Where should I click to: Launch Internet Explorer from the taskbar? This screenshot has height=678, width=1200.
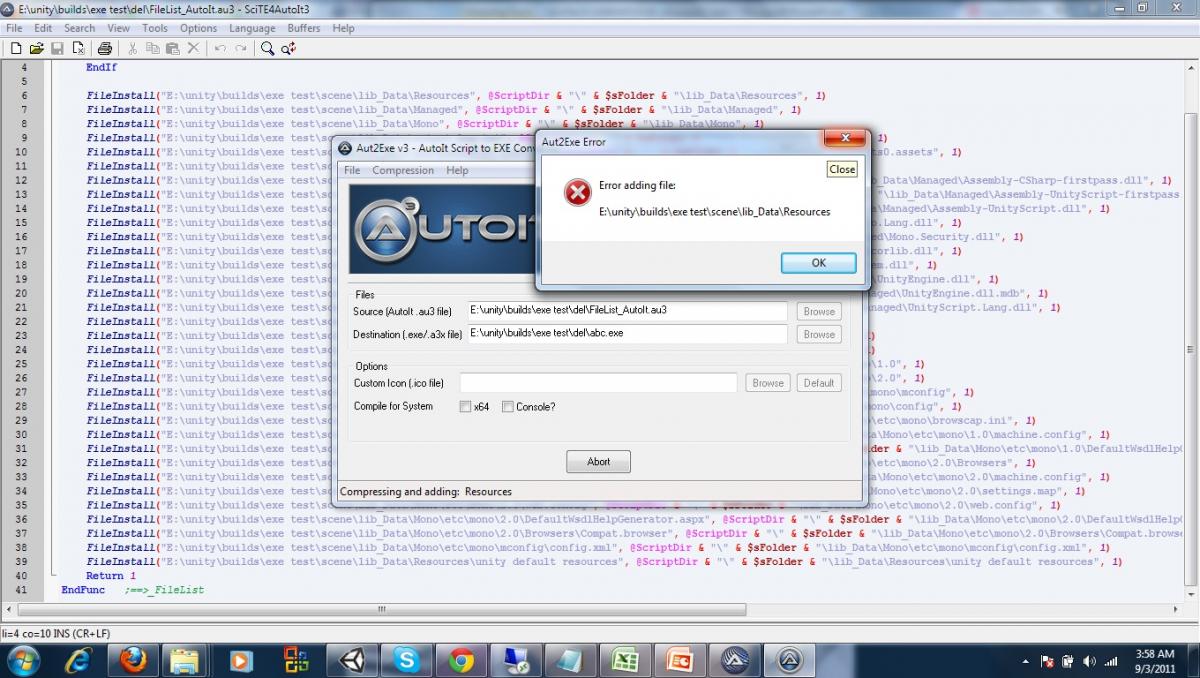79,659
